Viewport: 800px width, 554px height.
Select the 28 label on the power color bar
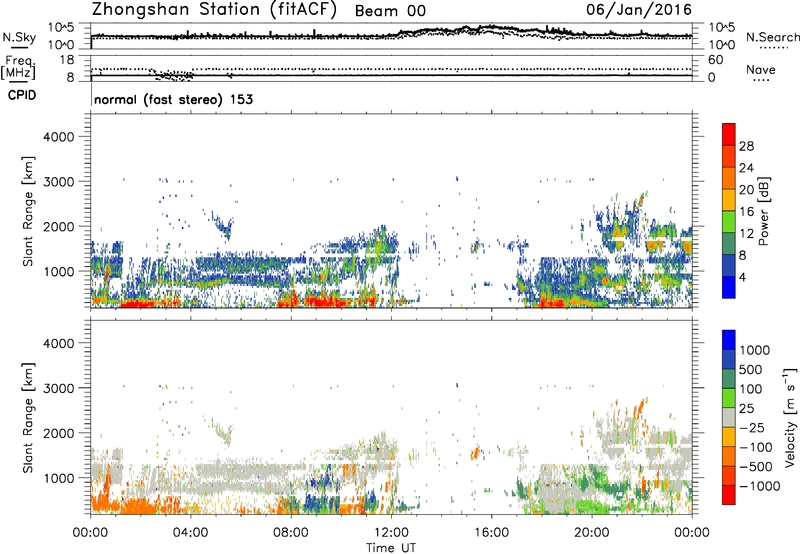point(746,146)
